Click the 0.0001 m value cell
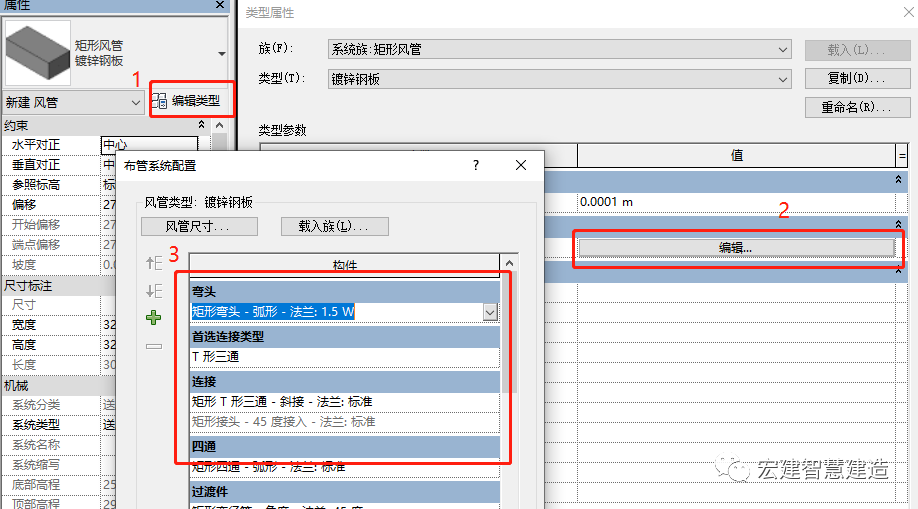918x509 pixels. (x=735, y=202)
